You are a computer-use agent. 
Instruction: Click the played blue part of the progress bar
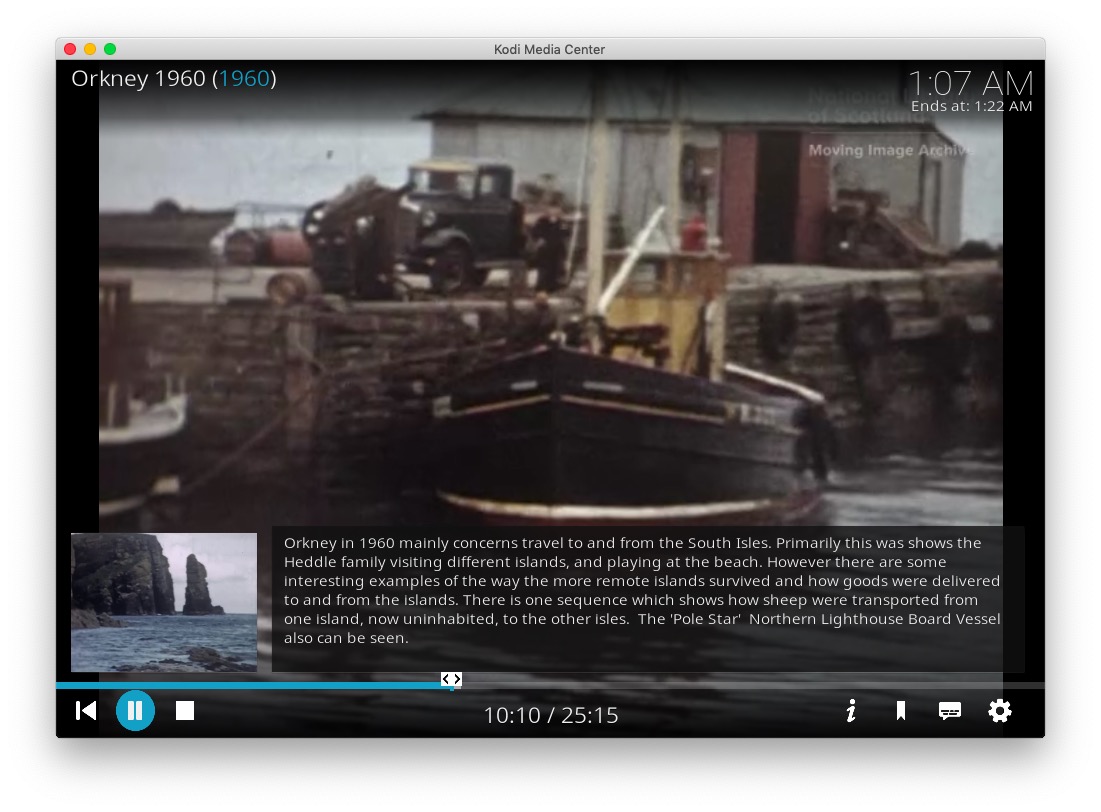pyautogui.click(x=250, y=686)
